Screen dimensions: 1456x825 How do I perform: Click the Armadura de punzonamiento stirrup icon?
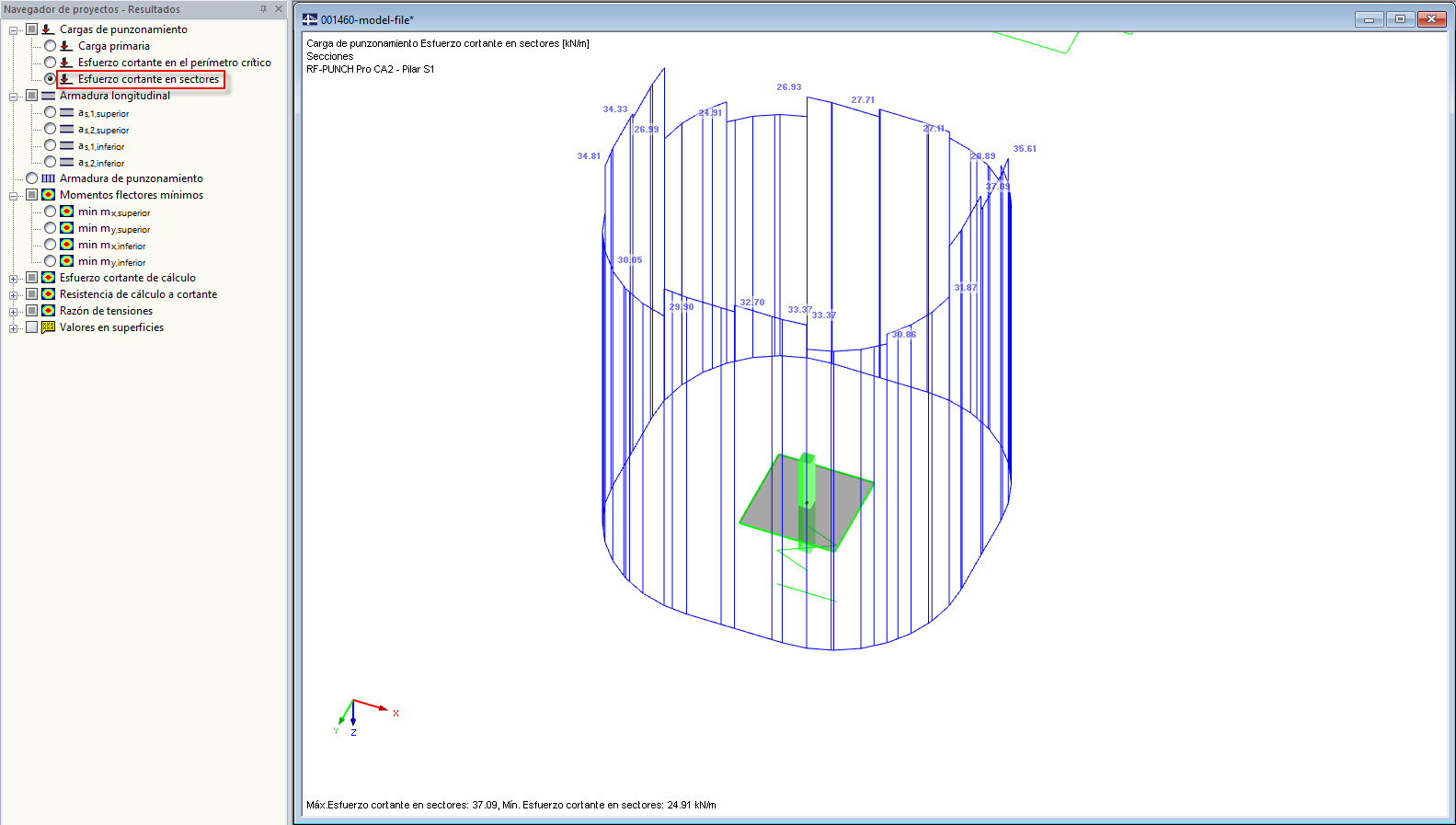coord(48,178)
